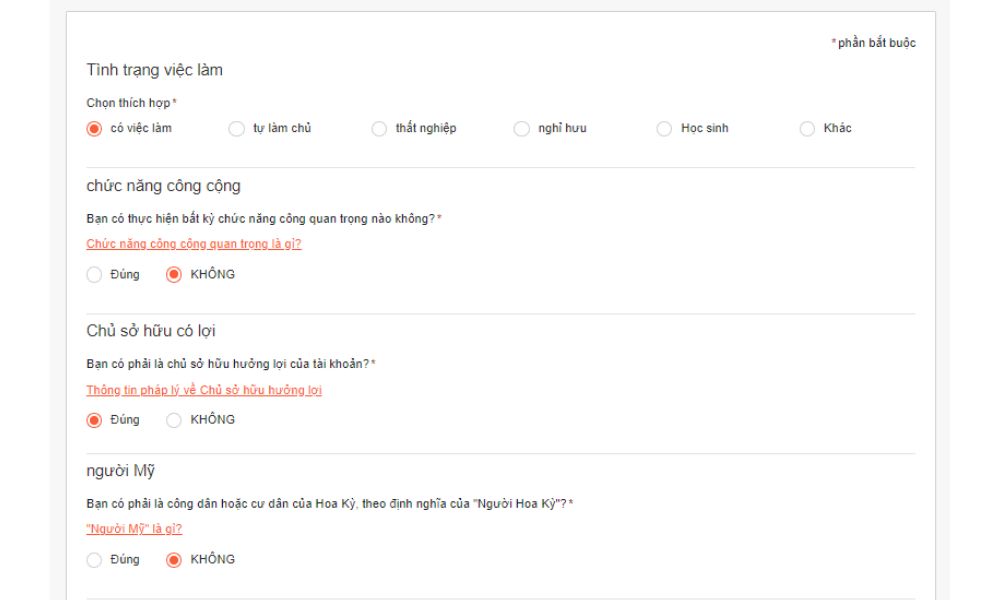
Task: Click the 'phần bắt buộc' required note
Action: pos(876,43)
